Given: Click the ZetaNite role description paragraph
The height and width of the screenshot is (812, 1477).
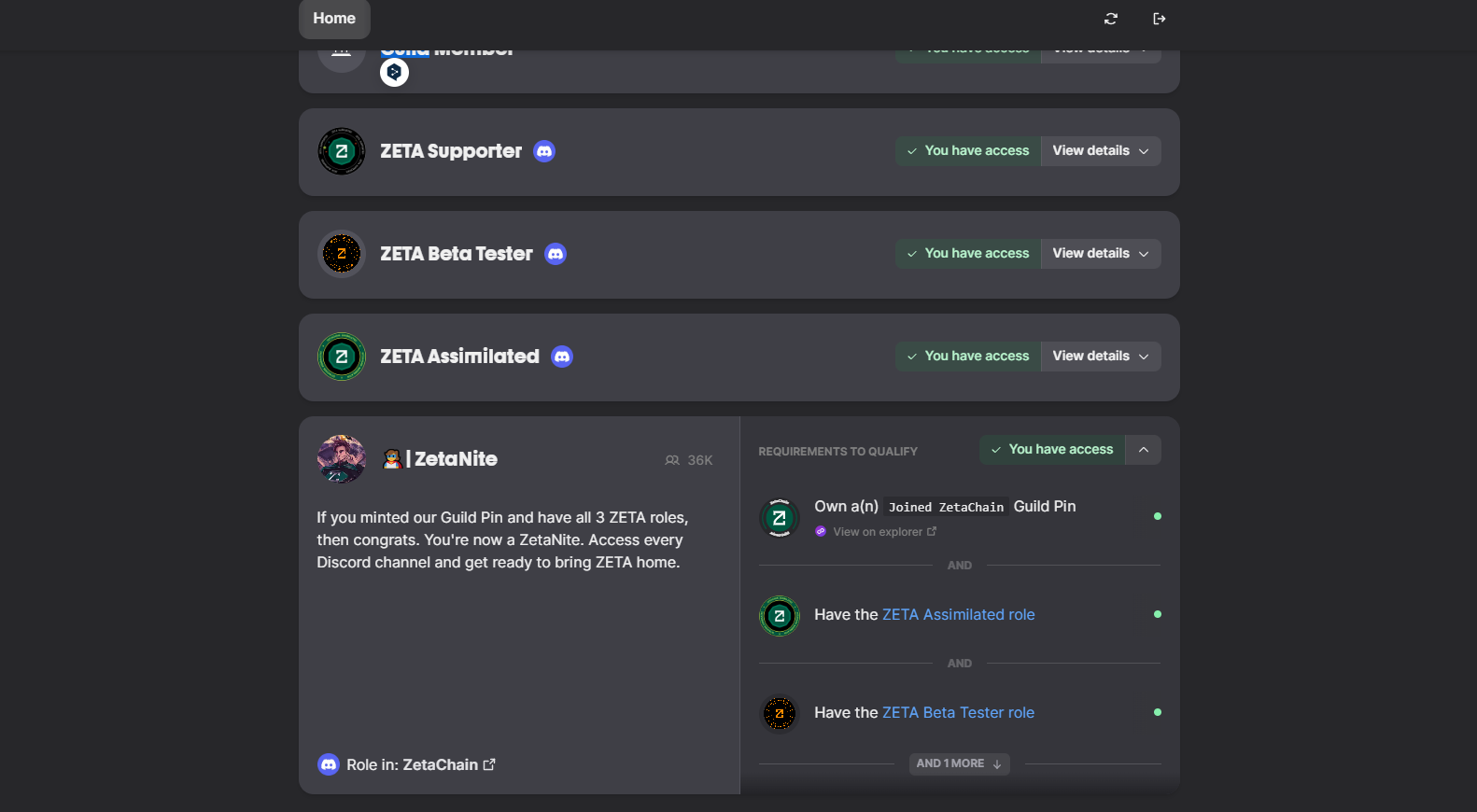Looking at the screenshot, I should [502, 540].
